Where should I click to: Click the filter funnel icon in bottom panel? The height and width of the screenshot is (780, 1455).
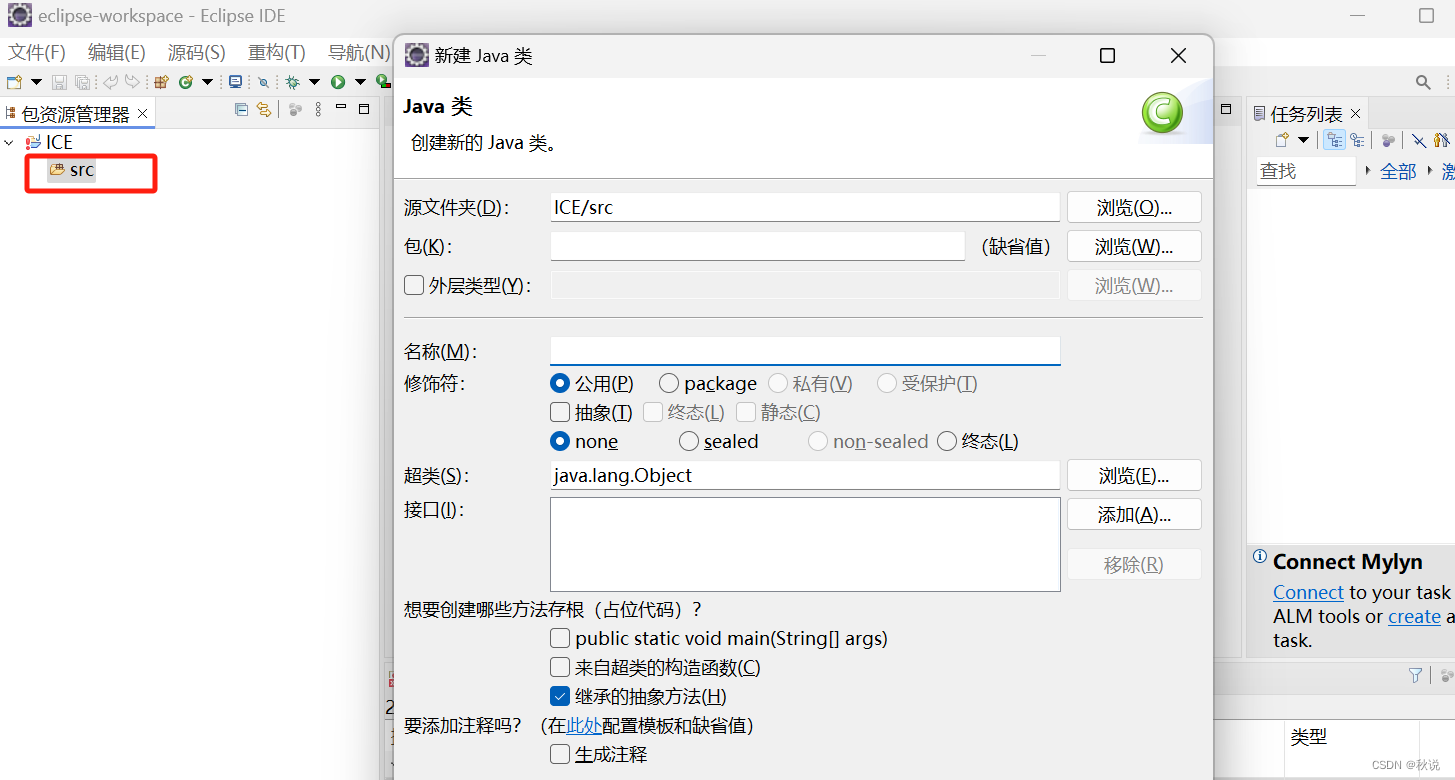(x=1415, y=676)
